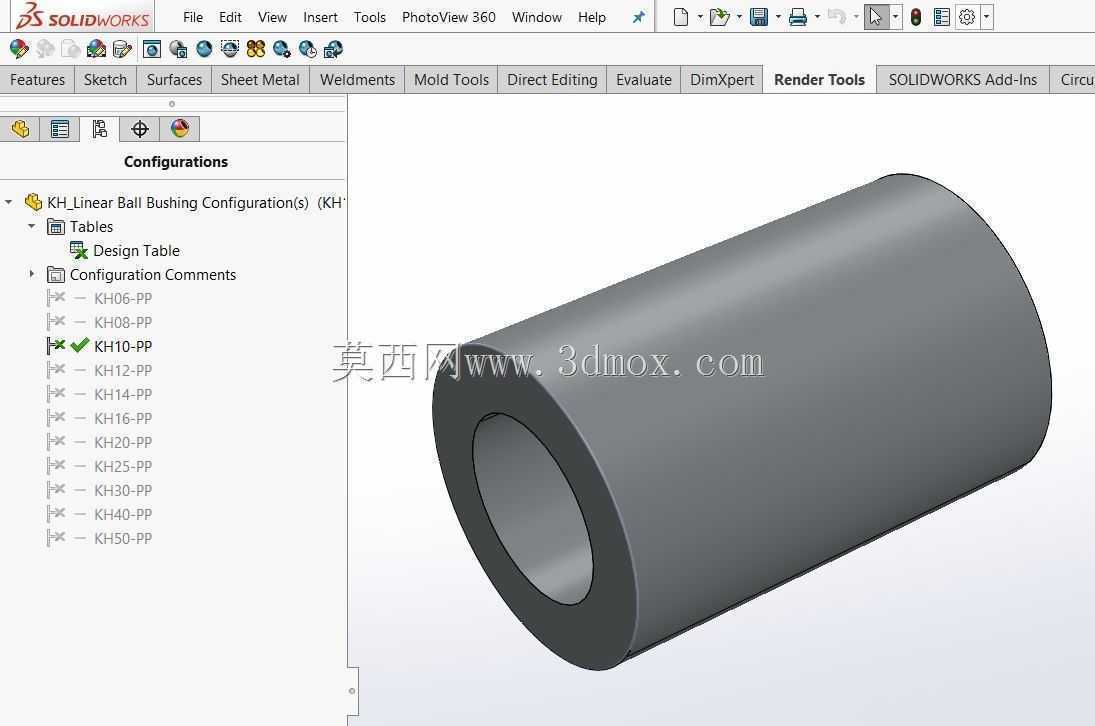Image resolution: width=1095 pixels, height=726 pixels.
Task: Select the ConfigurationManager tab icon
Action: click(100, 129)
